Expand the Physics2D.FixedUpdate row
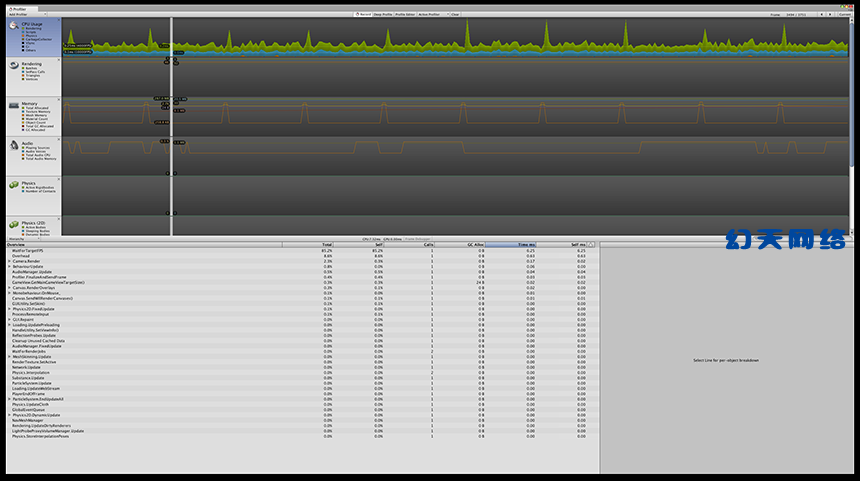Viewport: 860px width, 481px height. (x=9, y=309)
